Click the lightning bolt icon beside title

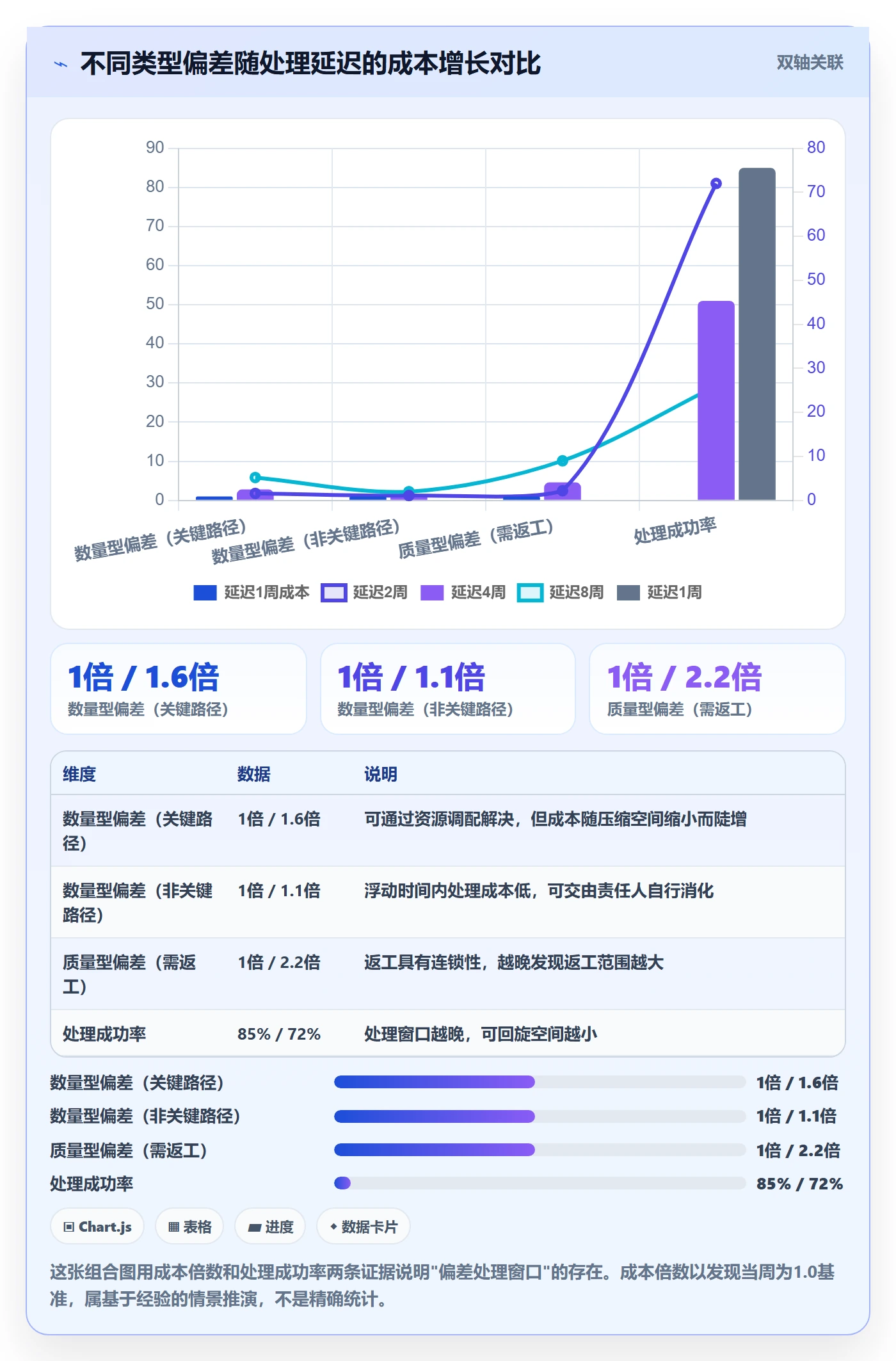(61, 64)
